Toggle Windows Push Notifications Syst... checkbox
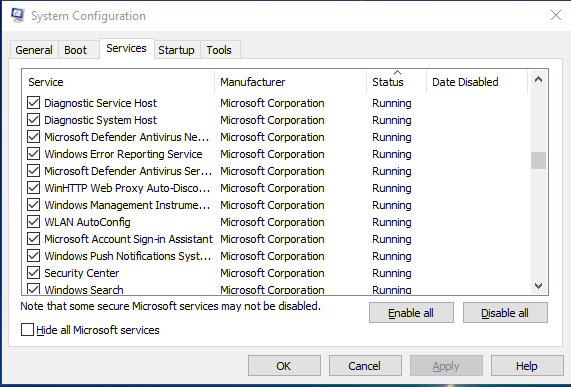 (34, 256)
